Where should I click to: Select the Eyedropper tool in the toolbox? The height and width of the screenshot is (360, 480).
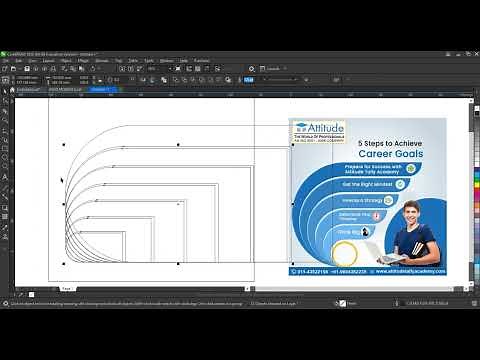coord(5,227)
